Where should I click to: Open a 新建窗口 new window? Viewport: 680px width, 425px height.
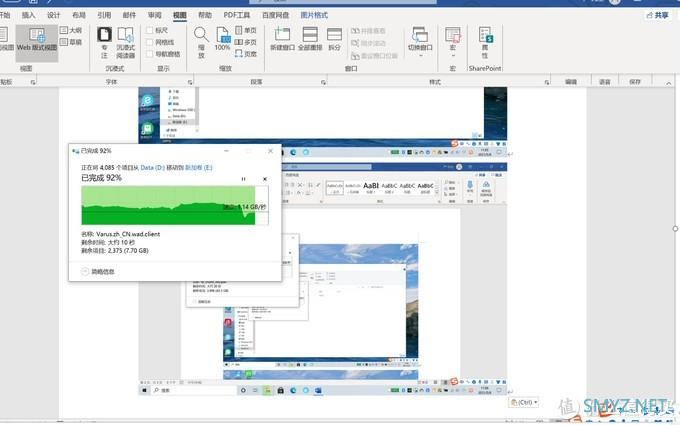[x=282, y=39]
